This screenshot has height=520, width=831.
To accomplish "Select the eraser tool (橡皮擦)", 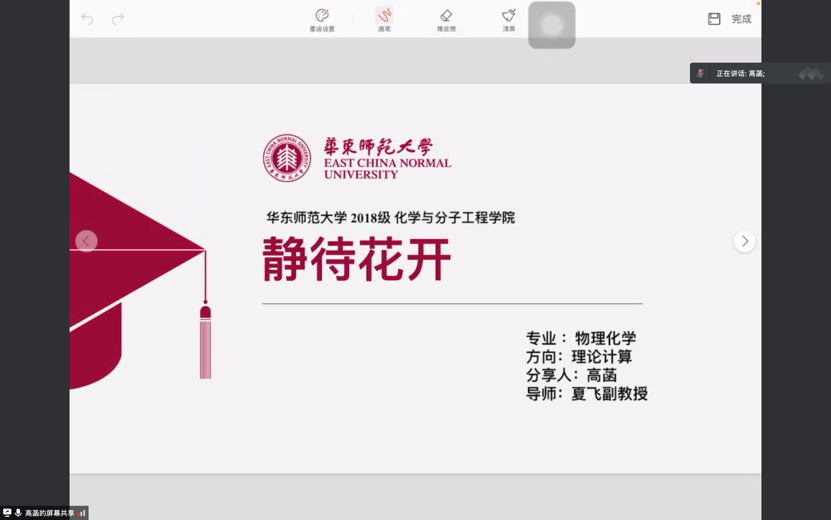I will tap(446, 20).
